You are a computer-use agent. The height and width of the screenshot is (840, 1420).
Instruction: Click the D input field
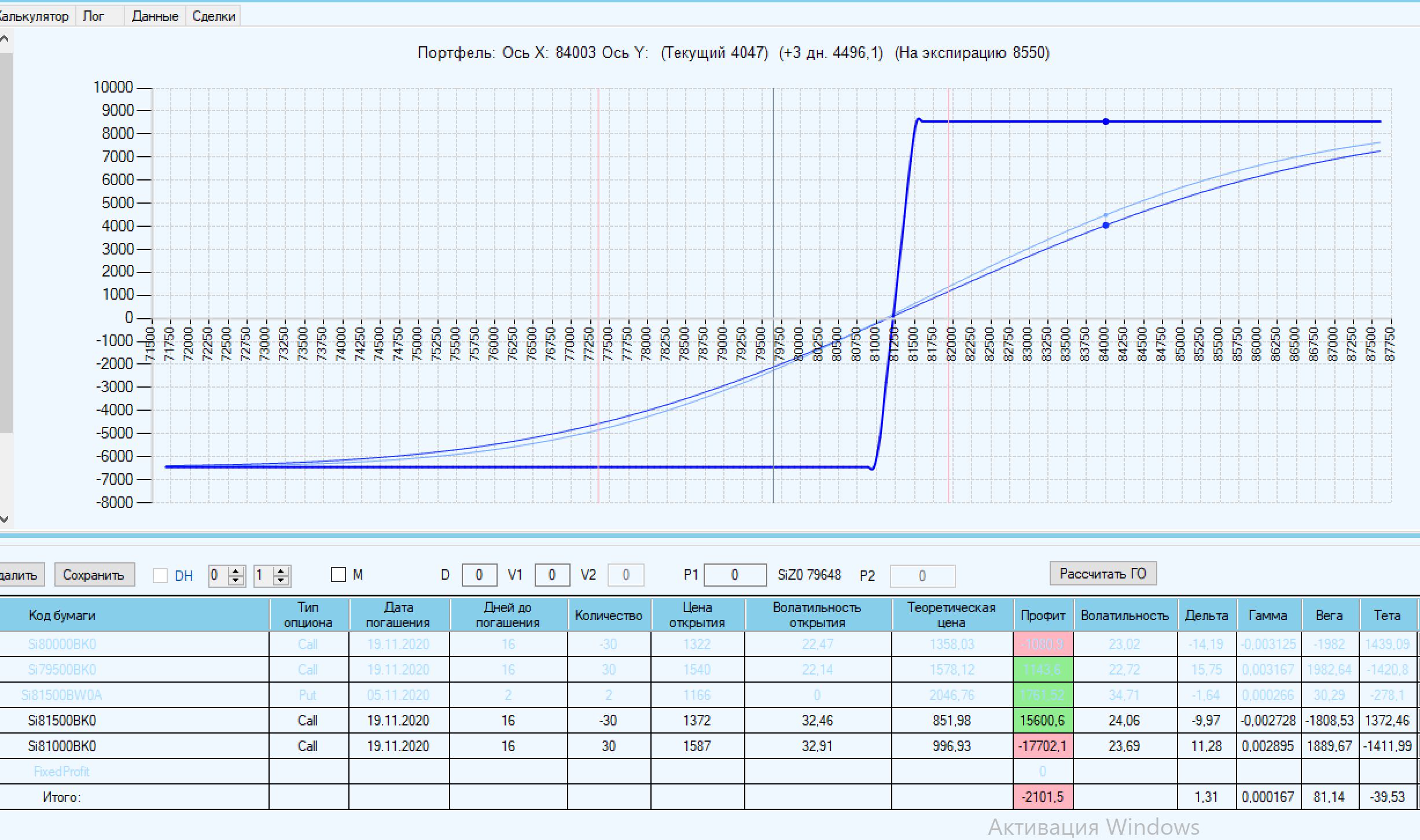coord(479,575)
